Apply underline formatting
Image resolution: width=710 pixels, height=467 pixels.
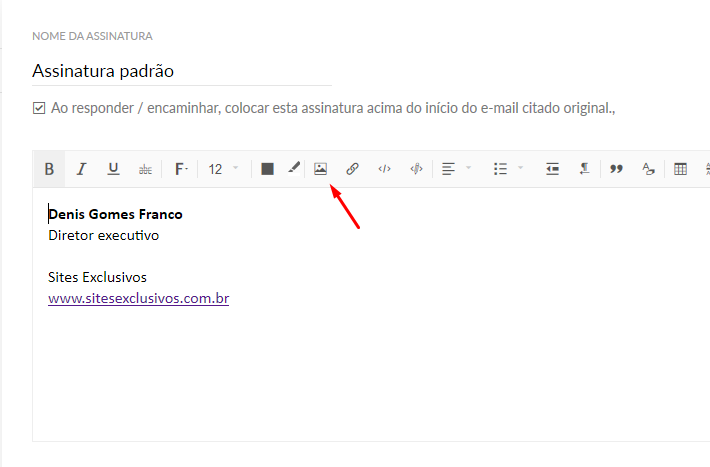(113, 169)
